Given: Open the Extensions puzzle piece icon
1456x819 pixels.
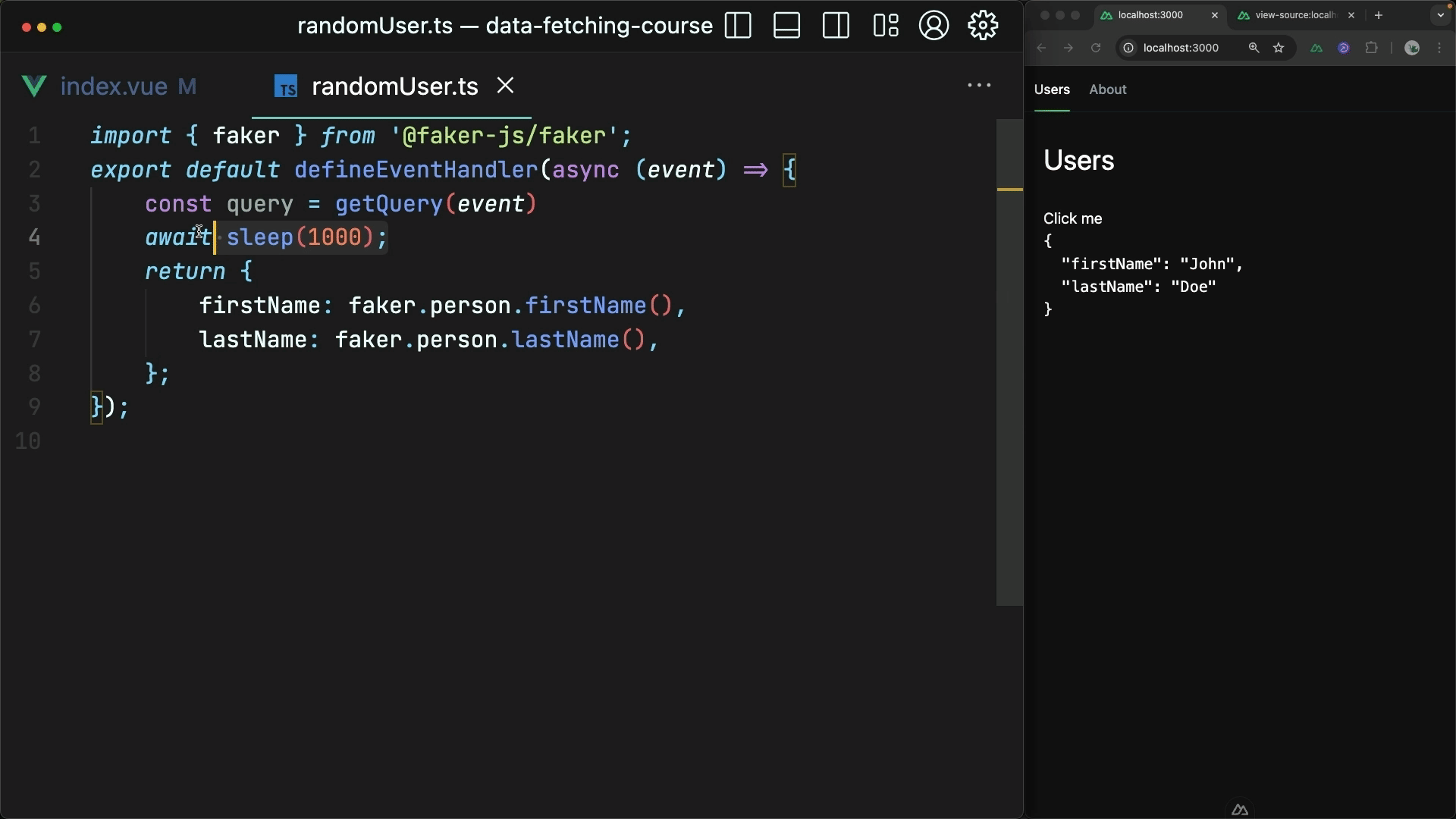Looking at the screenshot, I should [1371, 48].
